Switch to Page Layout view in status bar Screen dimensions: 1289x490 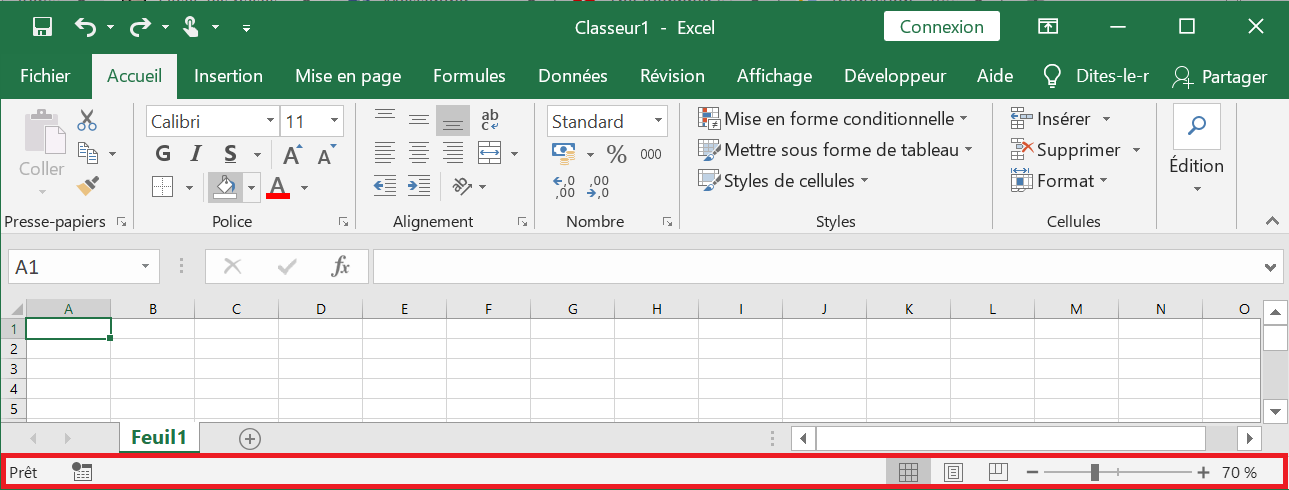pos(953,472)
